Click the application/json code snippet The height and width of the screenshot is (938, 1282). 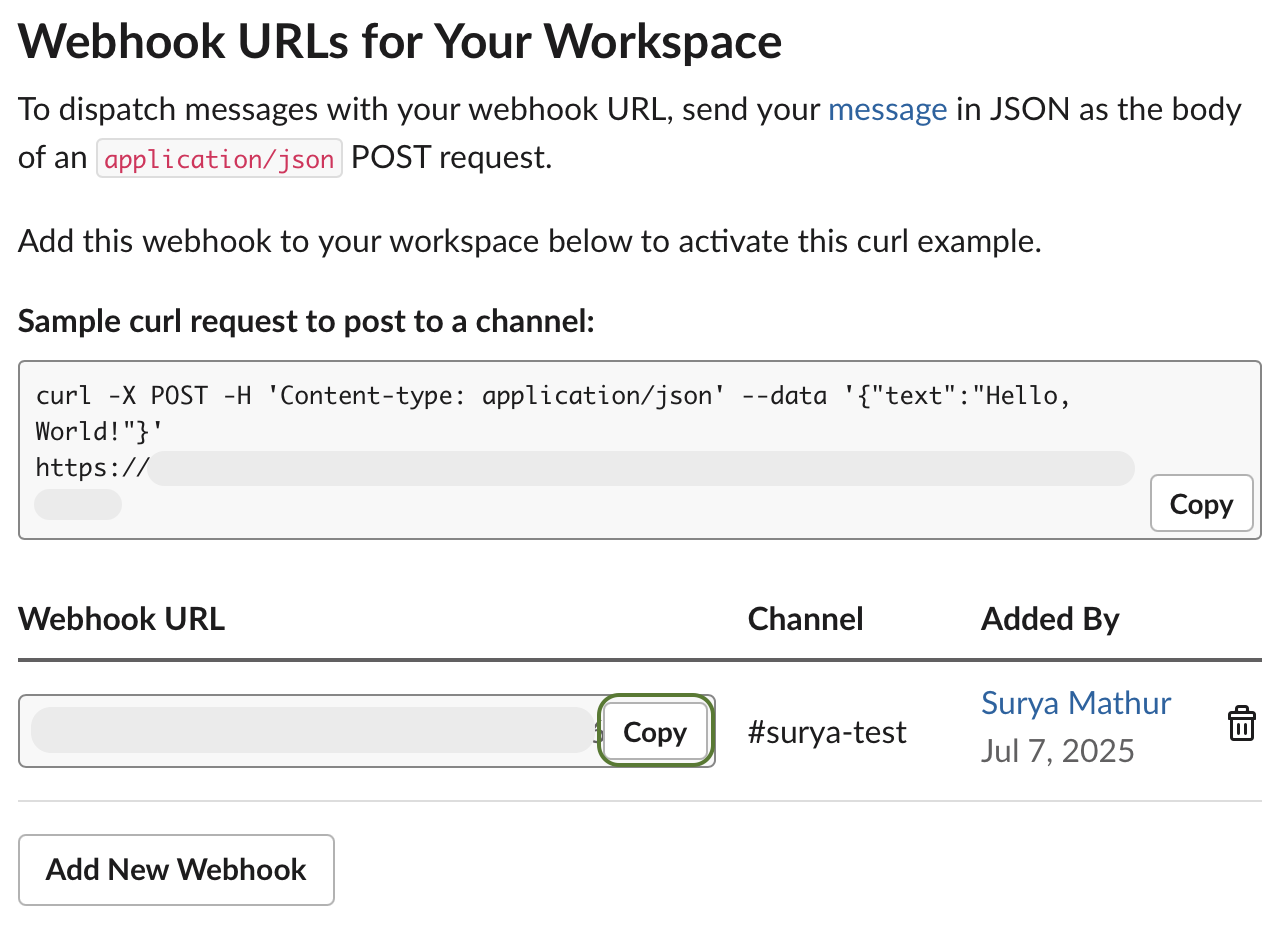pos(219,159)
